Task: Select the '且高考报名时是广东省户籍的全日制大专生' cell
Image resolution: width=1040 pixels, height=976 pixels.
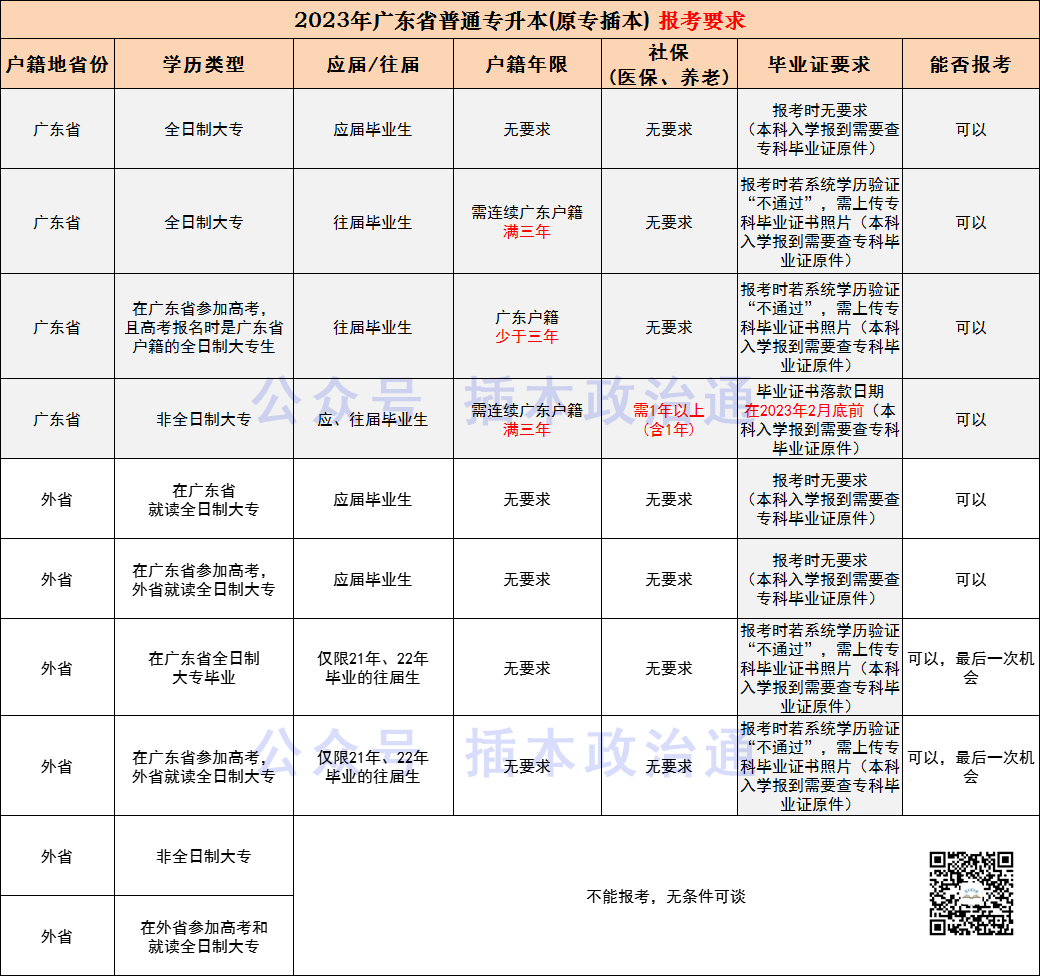Action: pos(204,327)
